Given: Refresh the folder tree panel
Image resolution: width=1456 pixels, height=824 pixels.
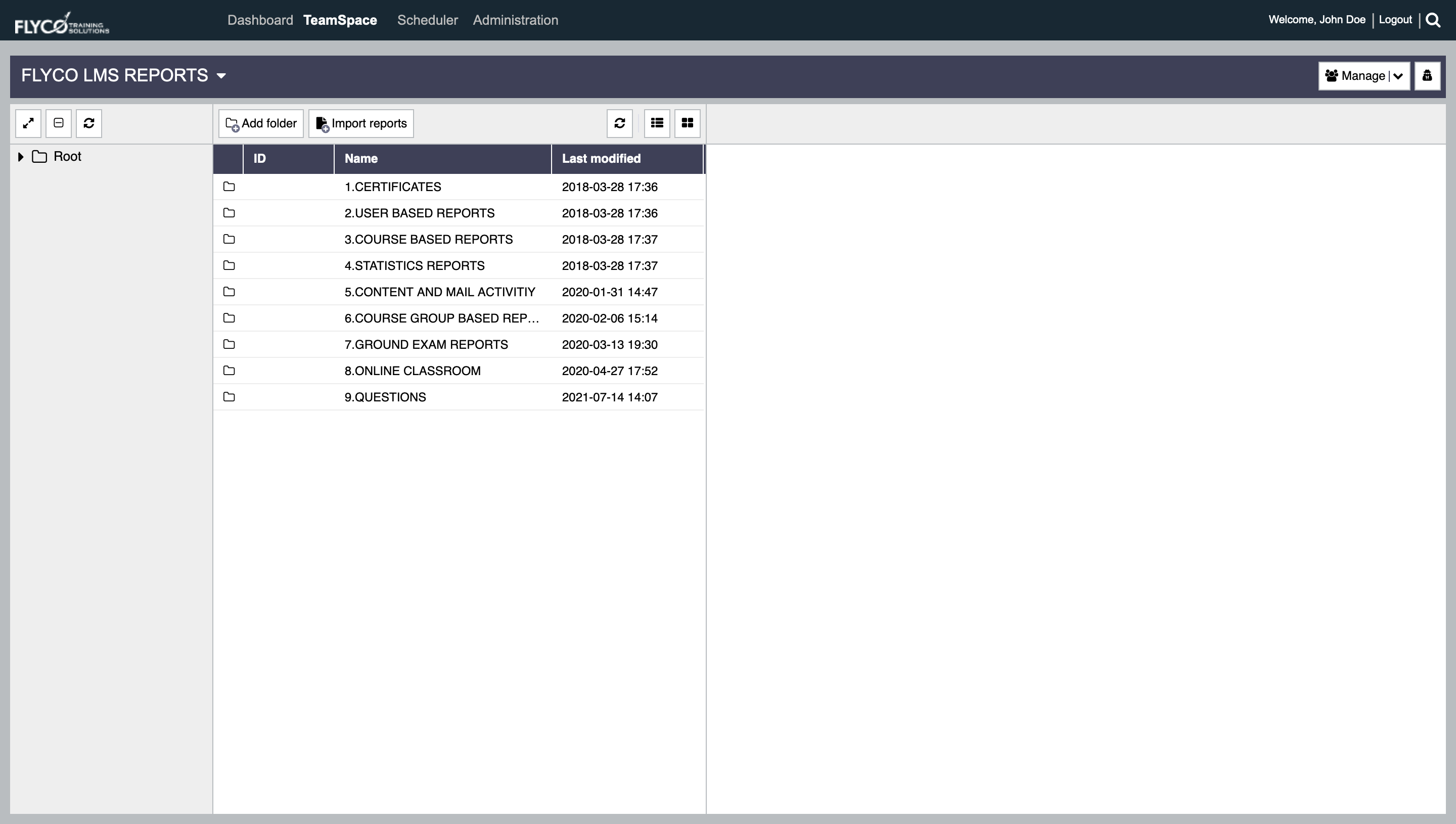Looking at the screenshot, I should coord(89,123).
